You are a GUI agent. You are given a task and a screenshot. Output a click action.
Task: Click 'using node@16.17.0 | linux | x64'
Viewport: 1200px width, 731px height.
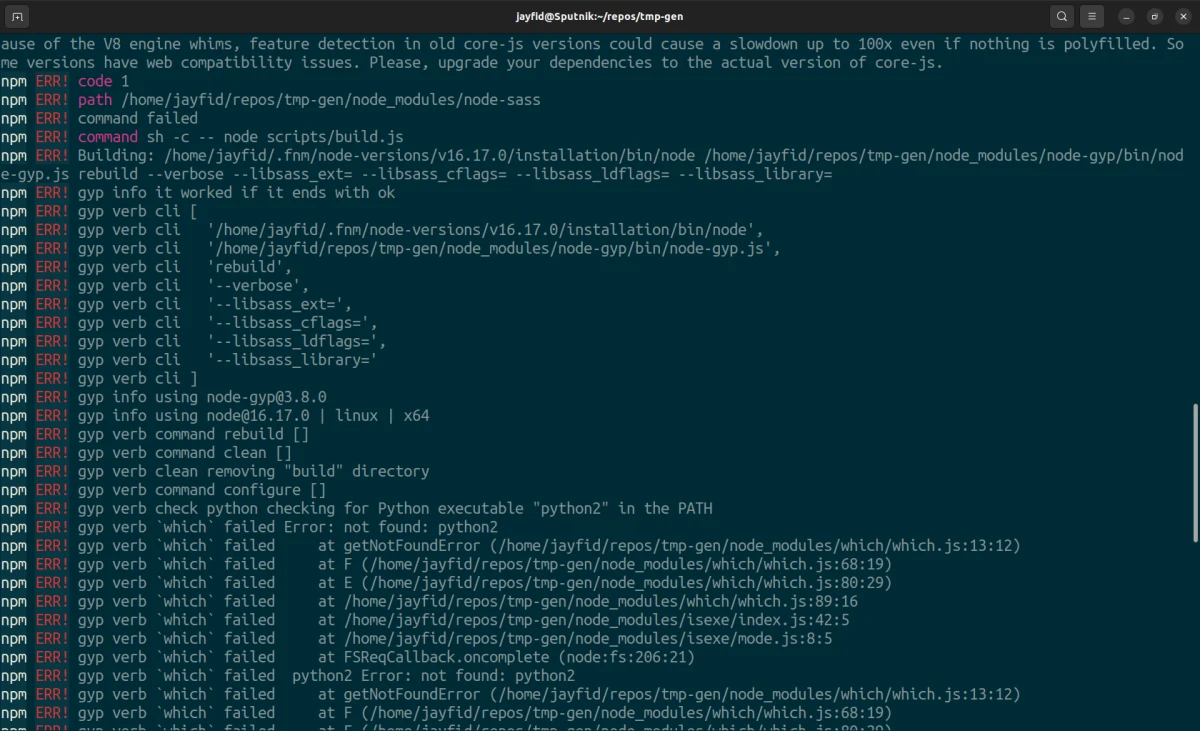coord(292,415)
